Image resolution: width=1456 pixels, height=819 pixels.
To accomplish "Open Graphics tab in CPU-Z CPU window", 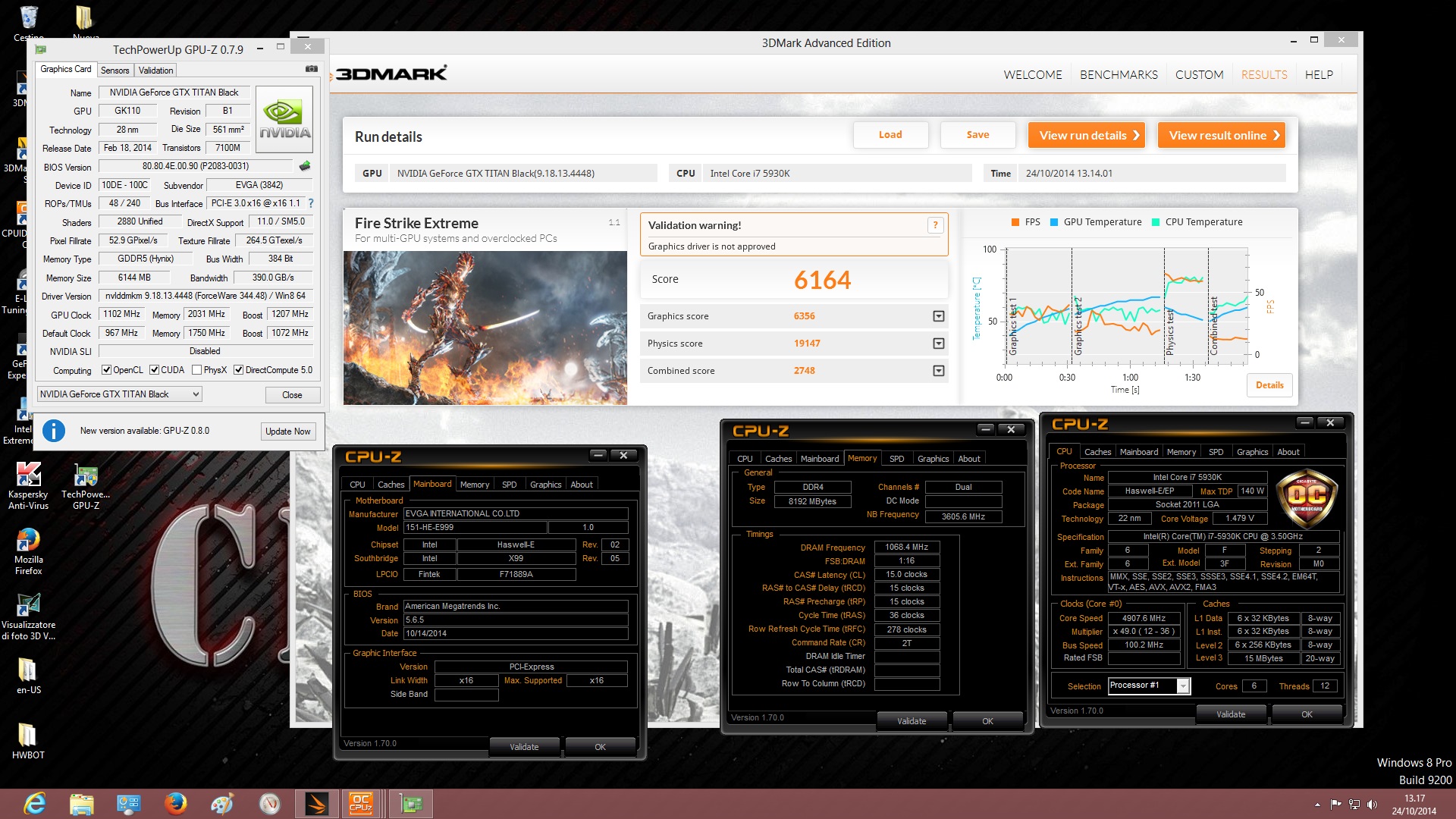I will click(x=1252, y=452).
